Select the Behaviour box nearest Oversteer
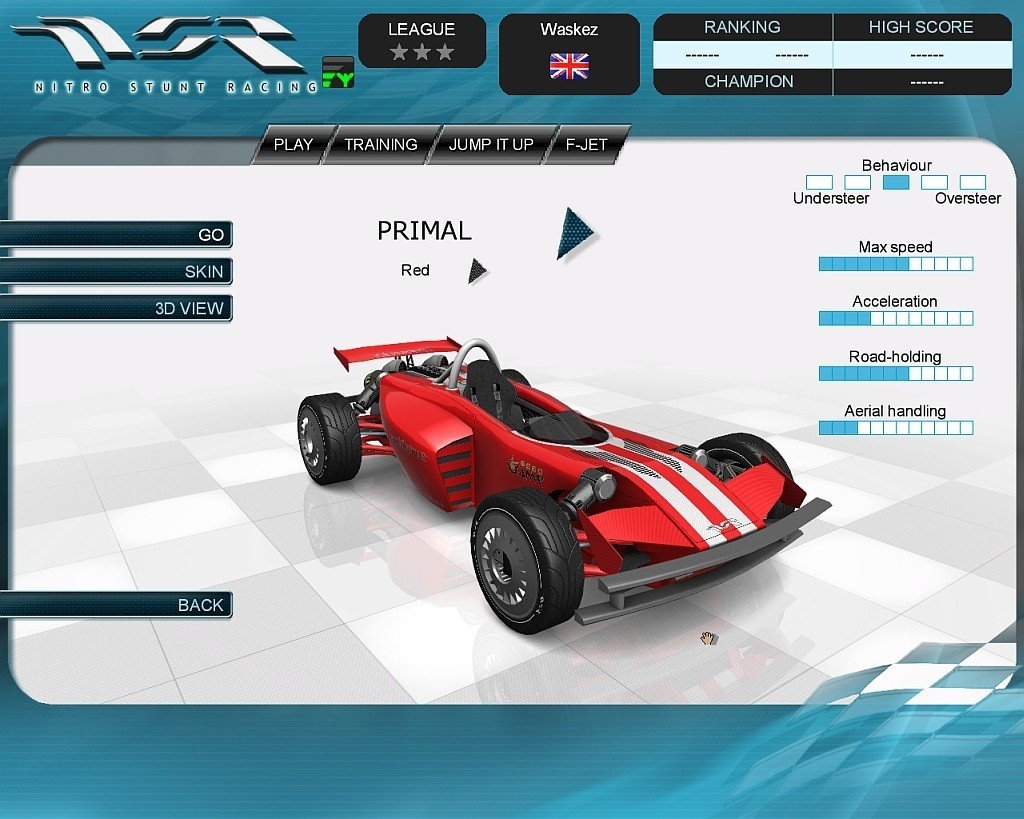 tap(972, 182)
